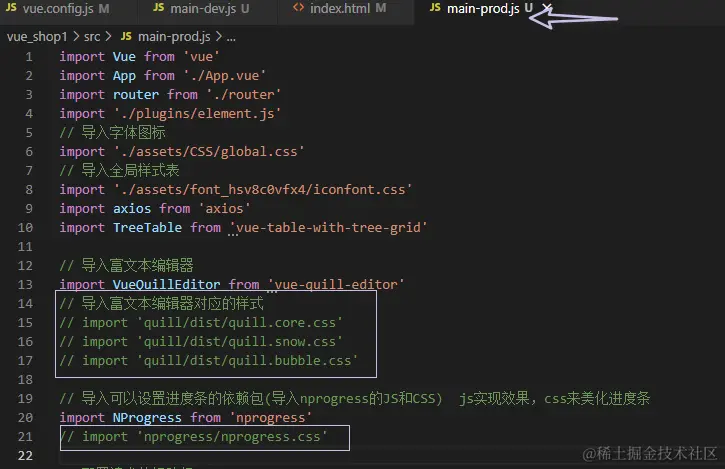Click the router identifier on line 3
Screen dimensions: 725x469
point(136,94)
